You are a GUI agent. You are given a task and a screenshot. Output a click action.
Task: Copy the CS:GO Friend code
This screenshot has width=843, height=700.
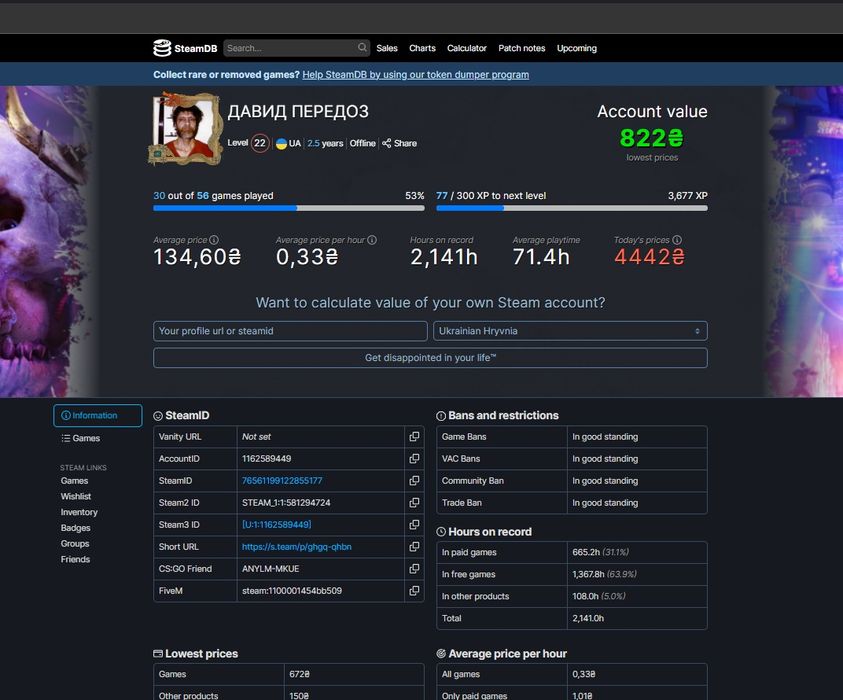point(414,569)
